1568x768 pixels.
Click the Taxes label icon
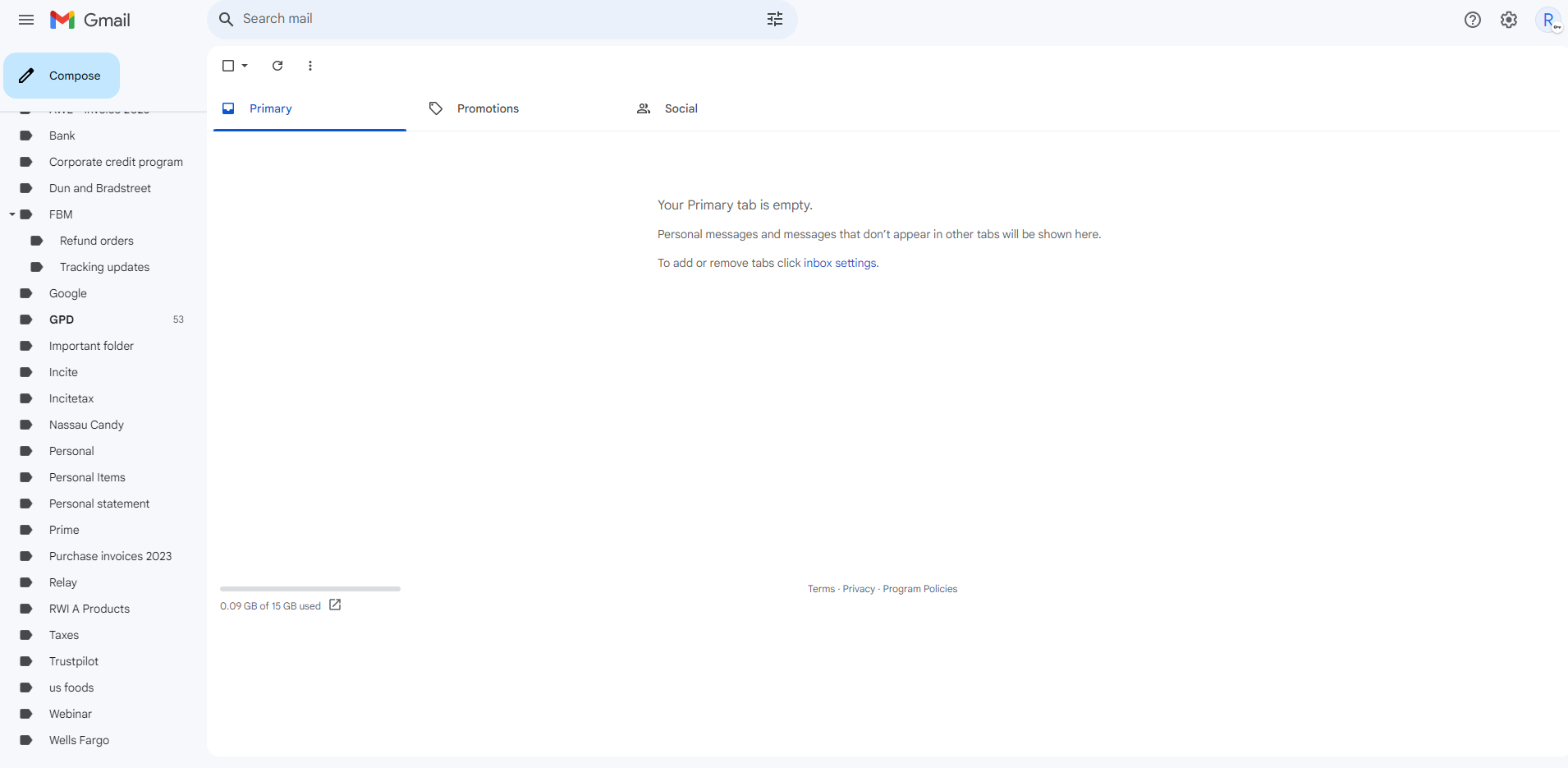click(x=26, y=635)
